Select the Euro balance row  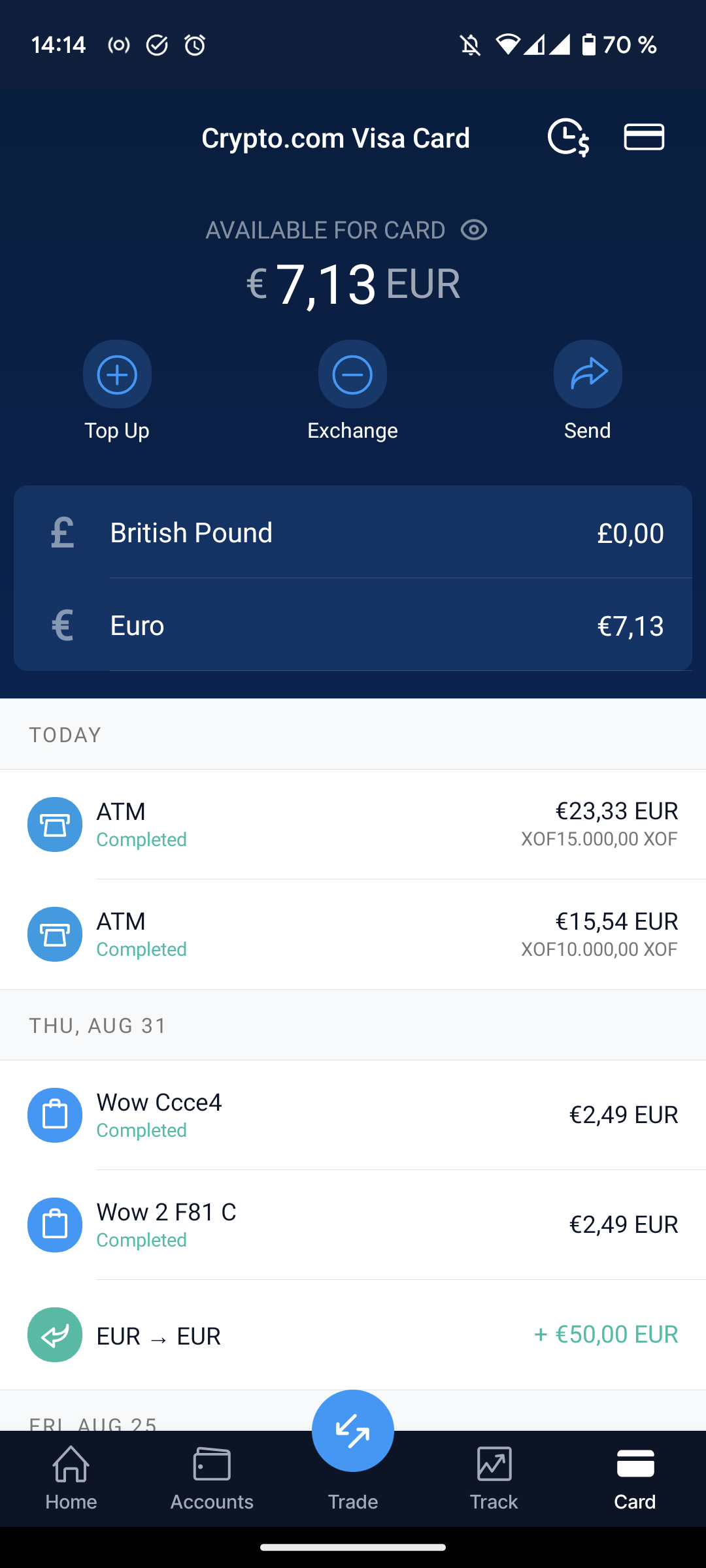coord(353,625)
